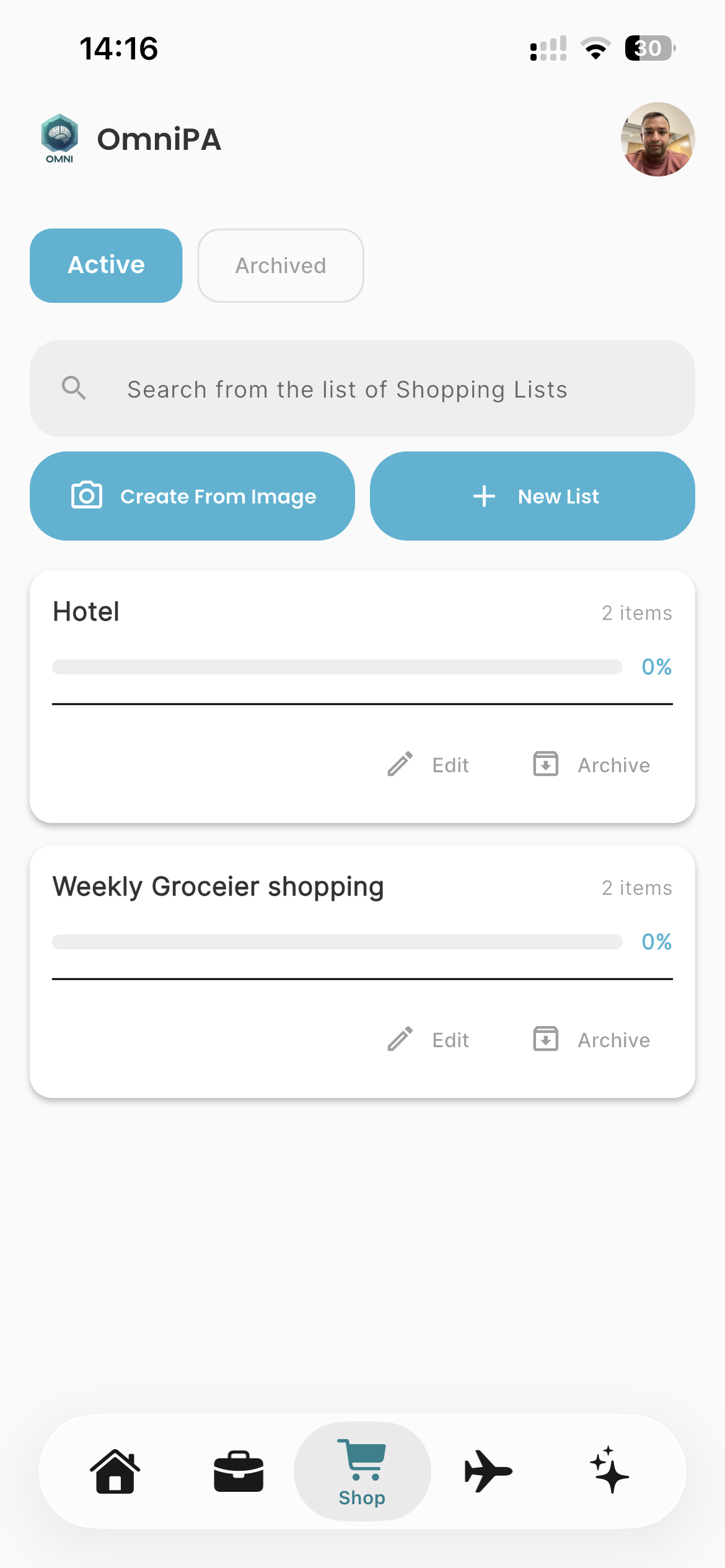Click Edit under Weekly Groceier shopping
Image resolution: width=725 pixels, height=1568 pixels.
pos(449,1040)
